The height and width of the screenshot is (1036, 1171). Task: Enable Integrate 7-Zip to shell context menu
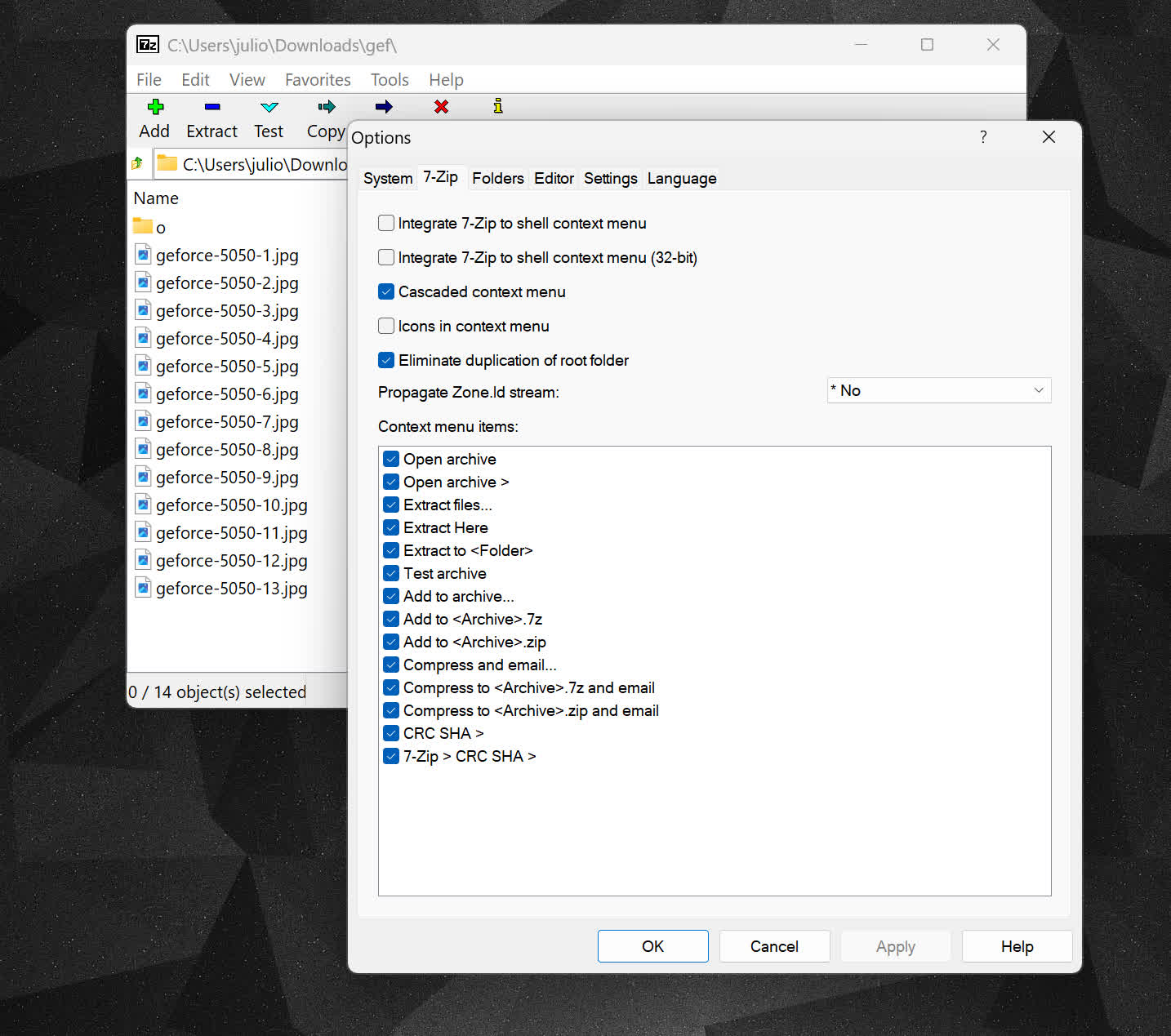[386, 223]
